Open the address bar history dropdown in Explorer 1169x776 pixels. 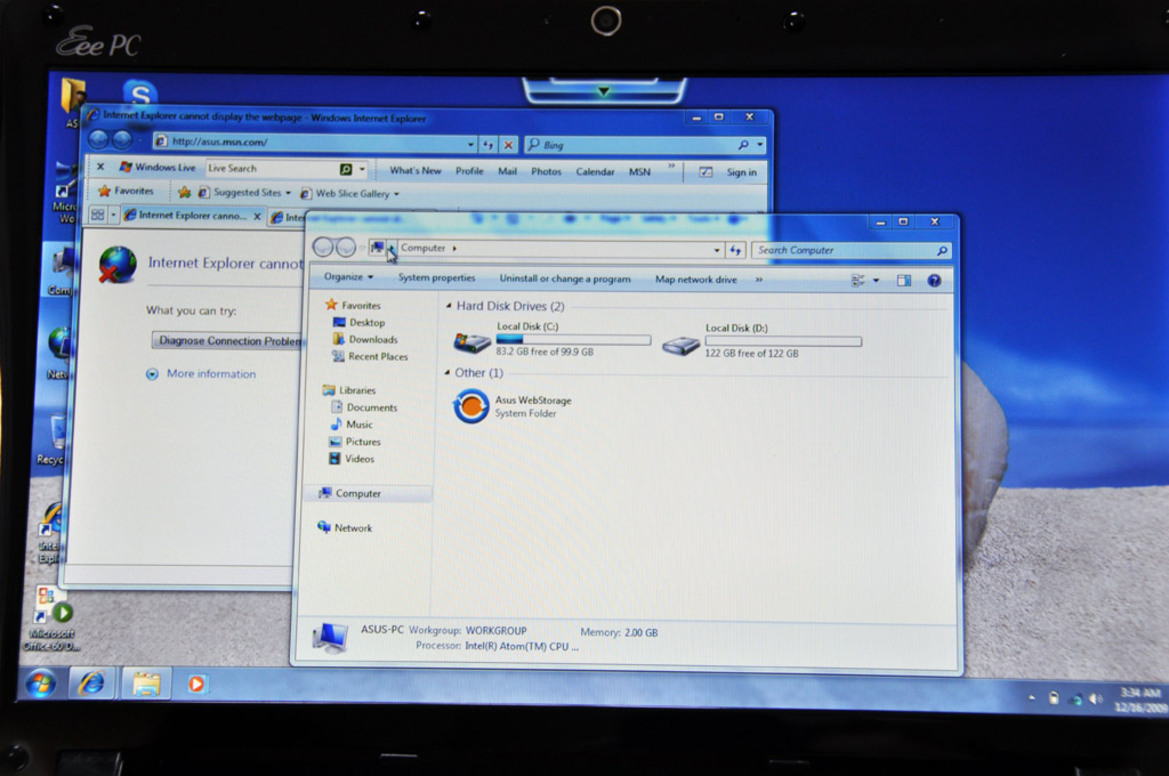[x=716, y=250]
